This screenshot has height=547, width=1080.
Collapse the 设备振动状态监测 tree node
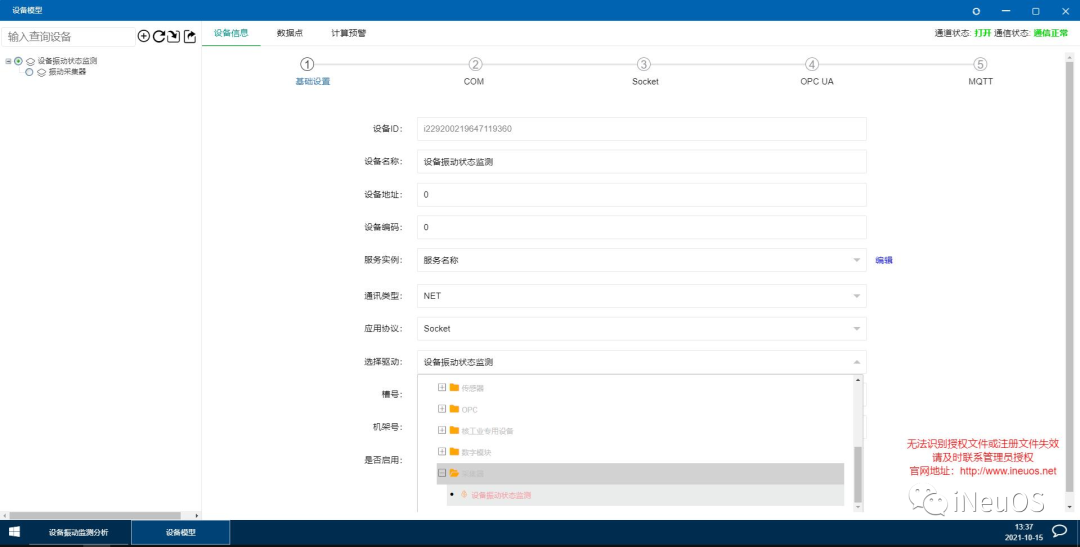[x=8, y=61]
